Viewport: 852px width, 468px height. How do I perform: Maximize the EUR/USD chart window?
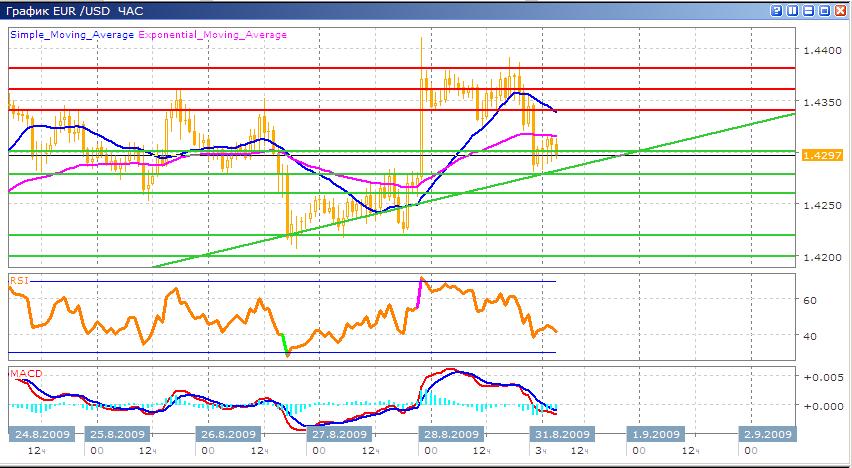click(824, 10)
